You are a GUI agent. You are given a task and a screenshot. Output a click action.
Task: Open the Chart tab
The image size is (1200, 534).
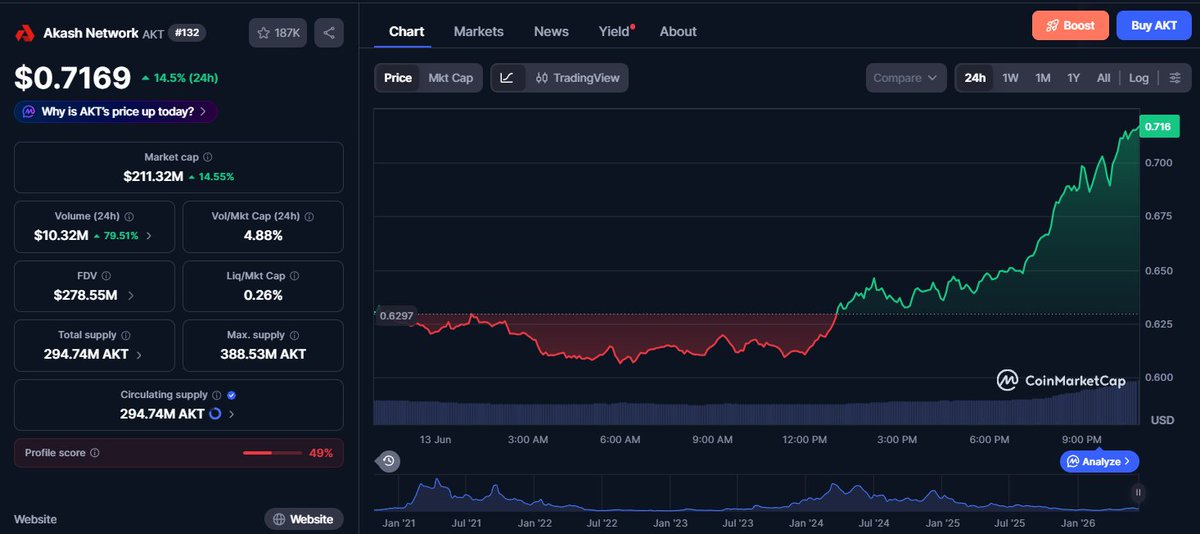pyautogui.click(x=407, y=31)
